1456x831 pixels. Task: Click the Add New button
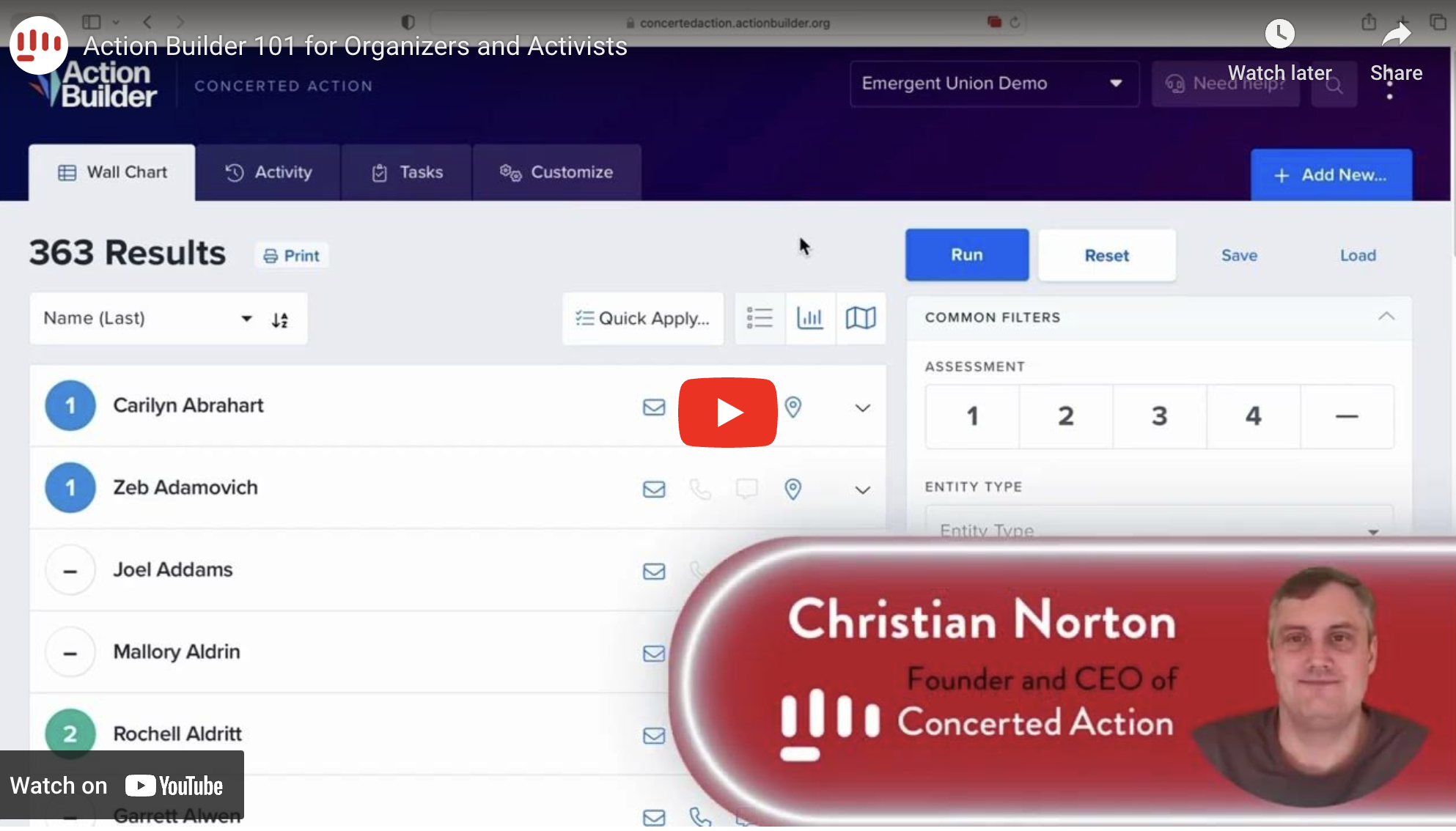(1331, 174)
